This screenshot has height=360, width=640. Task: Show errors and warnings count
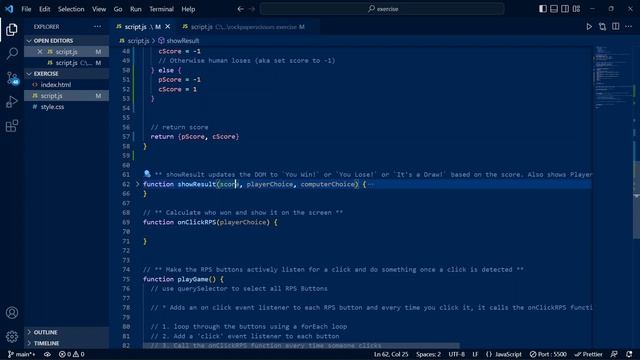72,354
